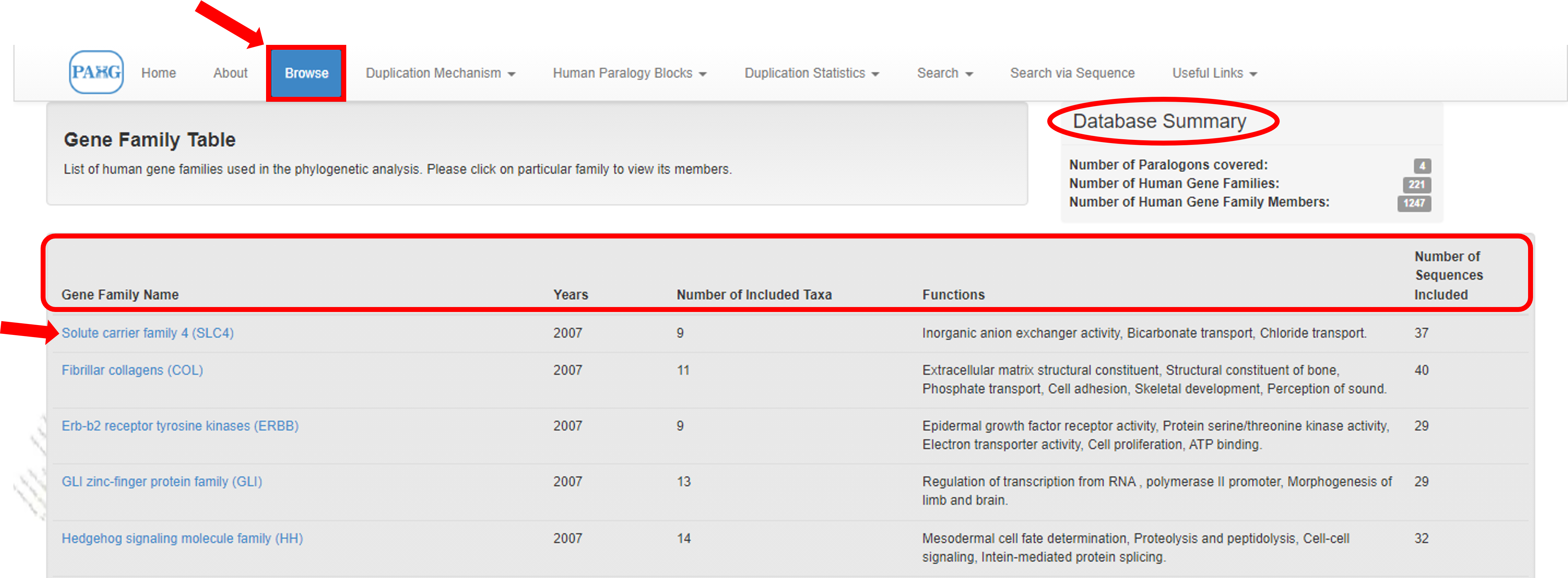Expand the Duplication Mechanism dropdown
This screenshot has width=1568, height=578.
tap(440, 73)
